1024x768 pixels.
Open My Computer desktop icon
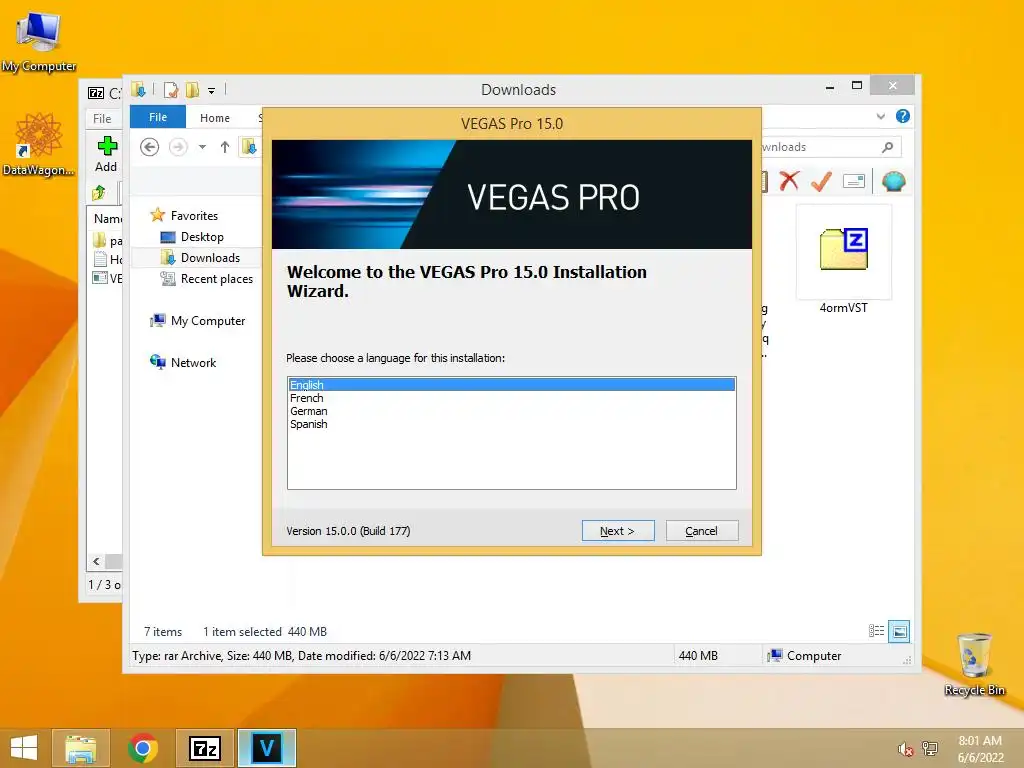click(39, 42)
